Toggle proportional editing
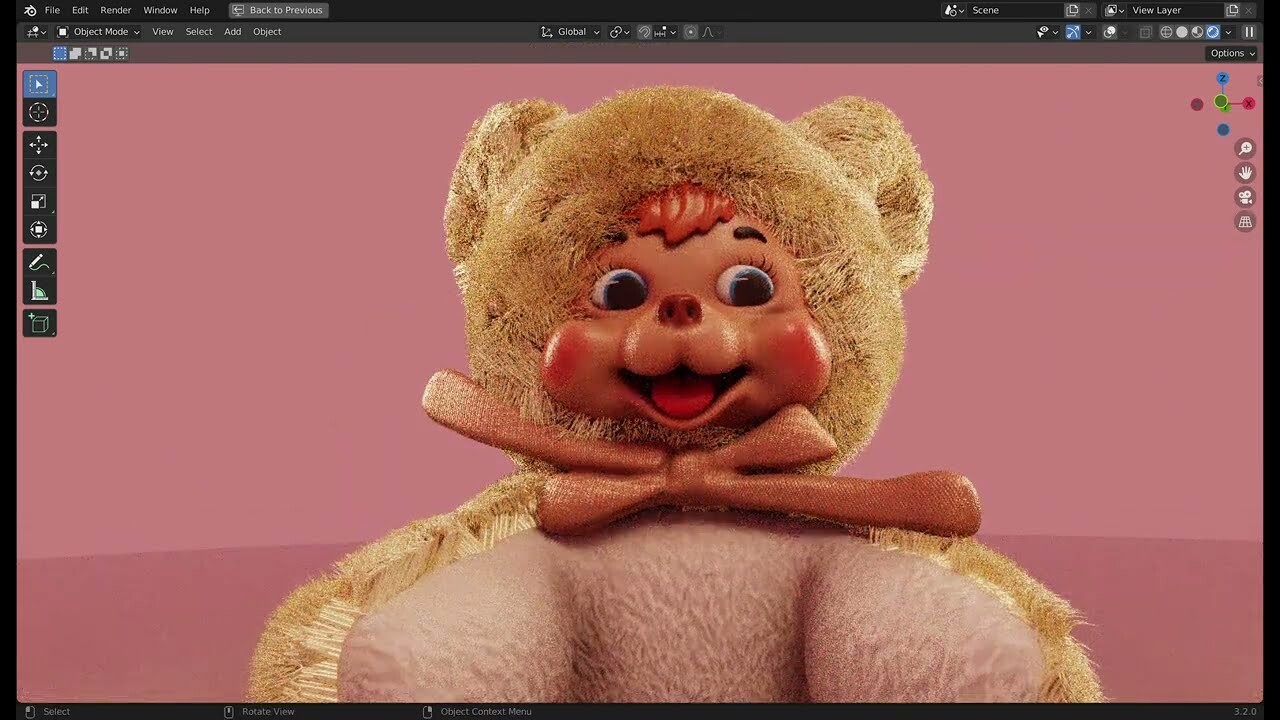Screen dimensions: 1280x720 click(690, 31)
